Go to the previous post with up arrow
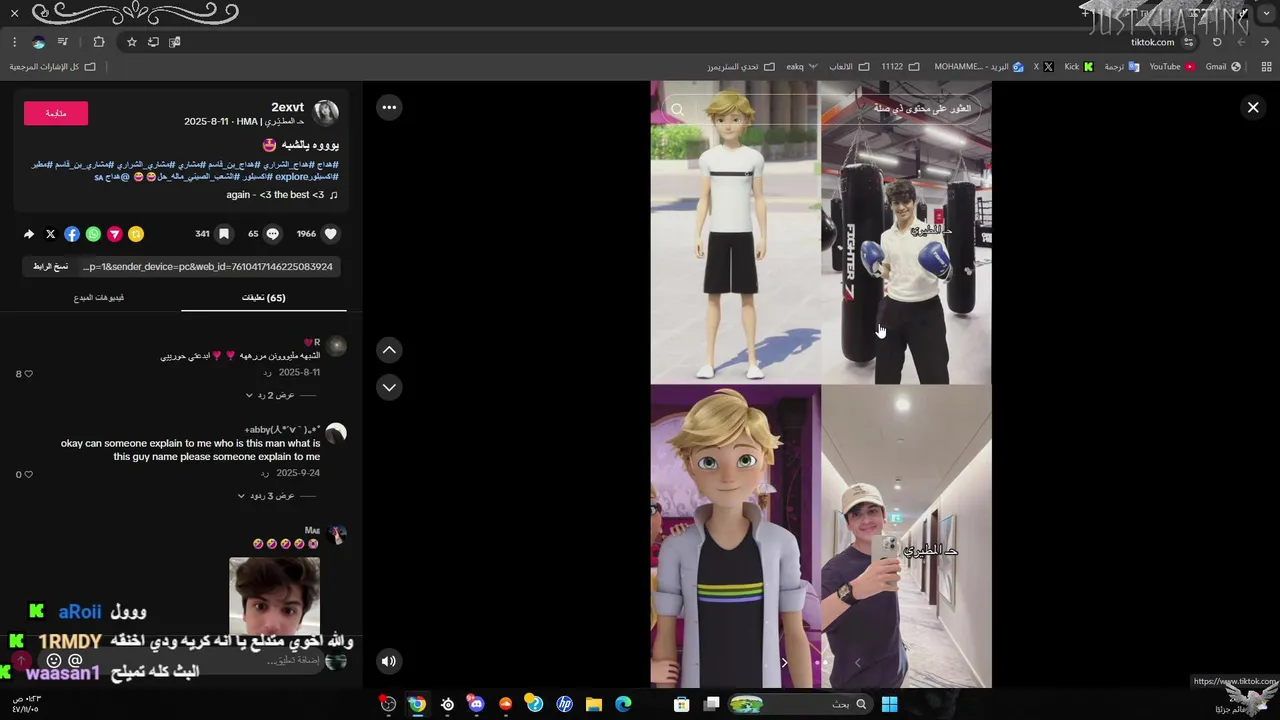Viewport: 1280px width, 720px height. 389,349
